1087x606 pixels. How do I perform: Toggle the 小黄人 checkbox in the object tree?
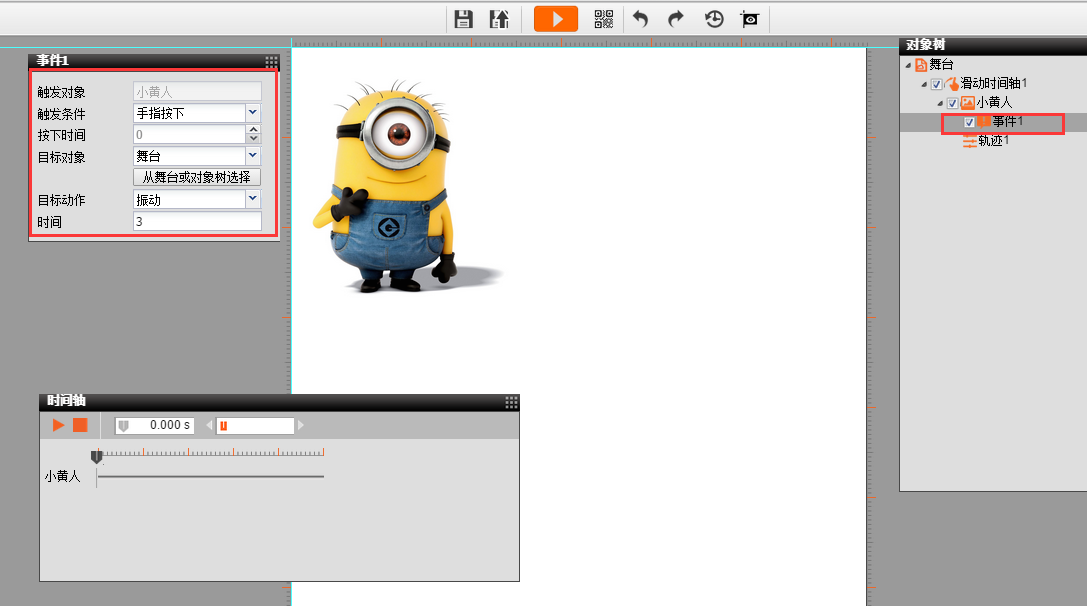coord(953,103)
